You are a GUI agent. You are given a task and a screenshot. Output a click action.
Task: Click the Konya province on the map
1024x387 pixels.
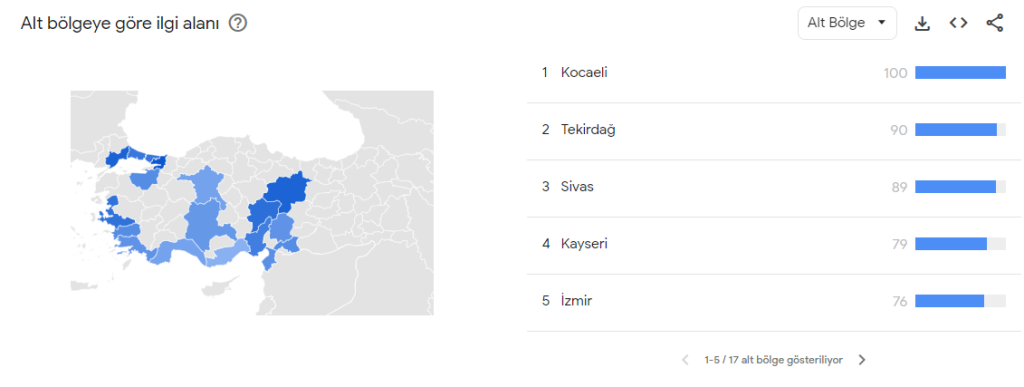[208, 224]
